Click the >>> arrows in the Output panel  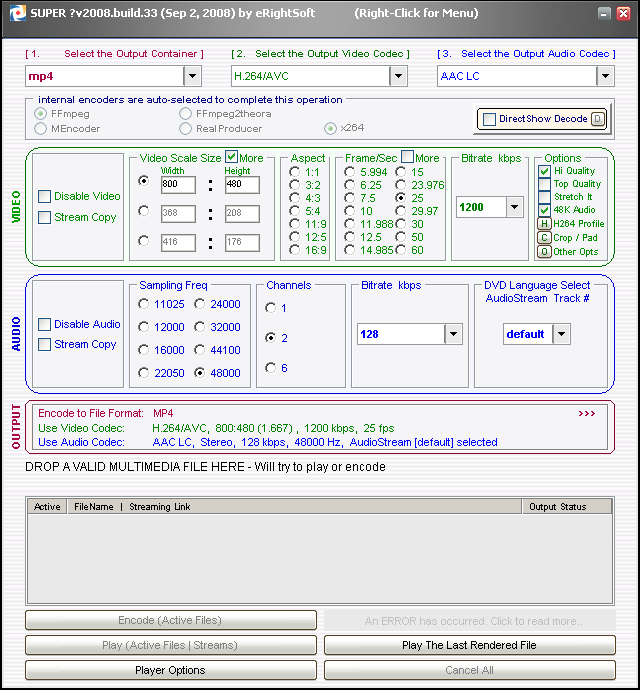pyautogui.click(x=587, y=413)
